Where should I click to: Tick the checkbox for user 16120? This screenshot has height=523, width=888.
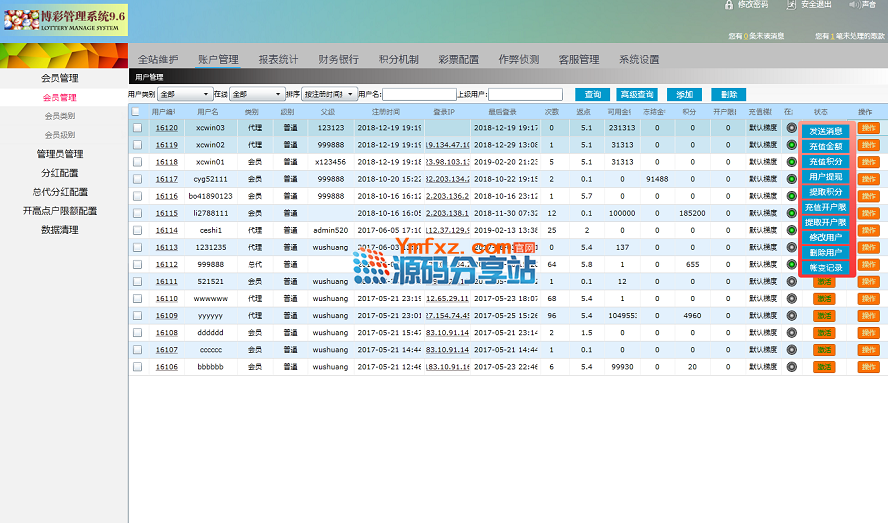[x=136, y=128]
